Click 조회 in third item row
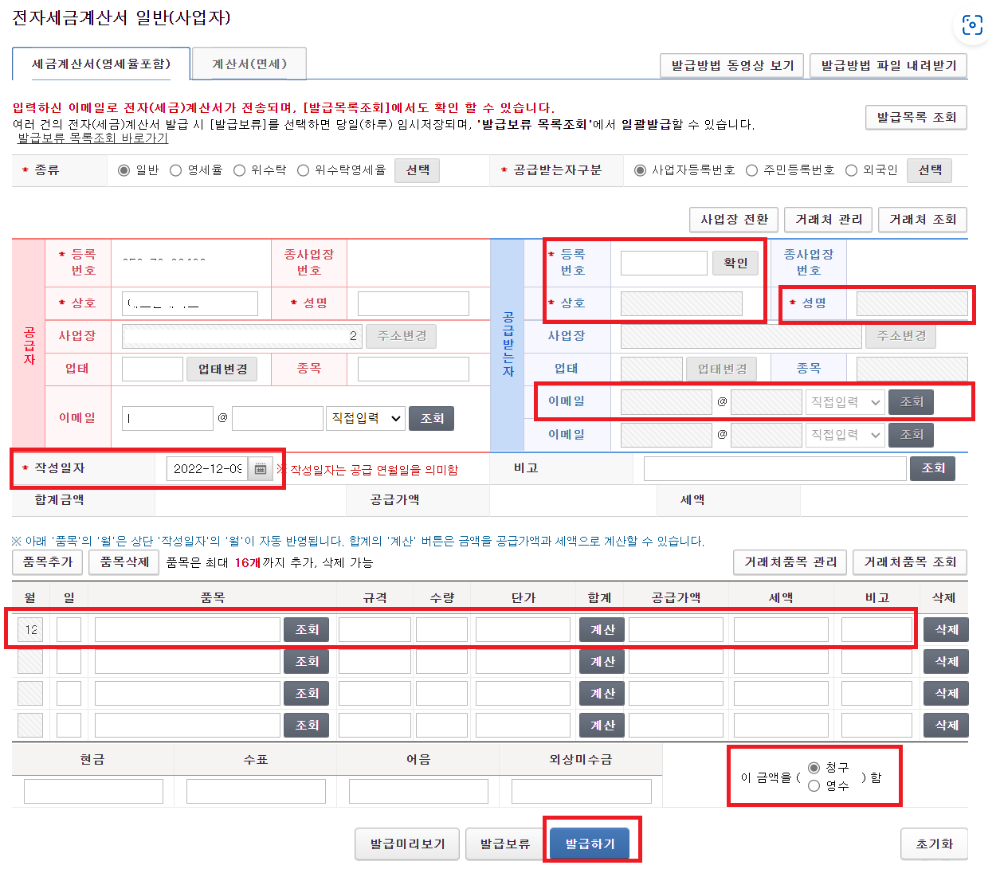 click(x=306, y=694)
